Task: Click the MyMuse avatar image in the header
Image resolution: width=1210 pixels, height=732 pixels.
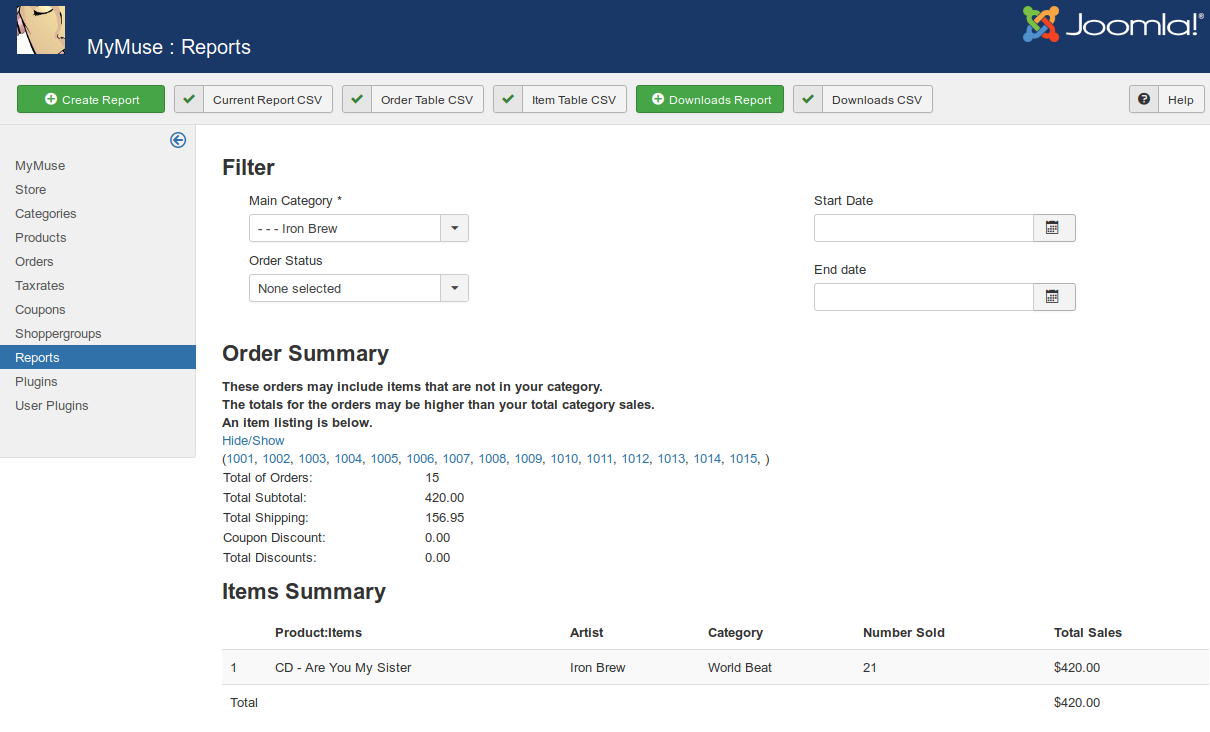Action: click(41, 31)
